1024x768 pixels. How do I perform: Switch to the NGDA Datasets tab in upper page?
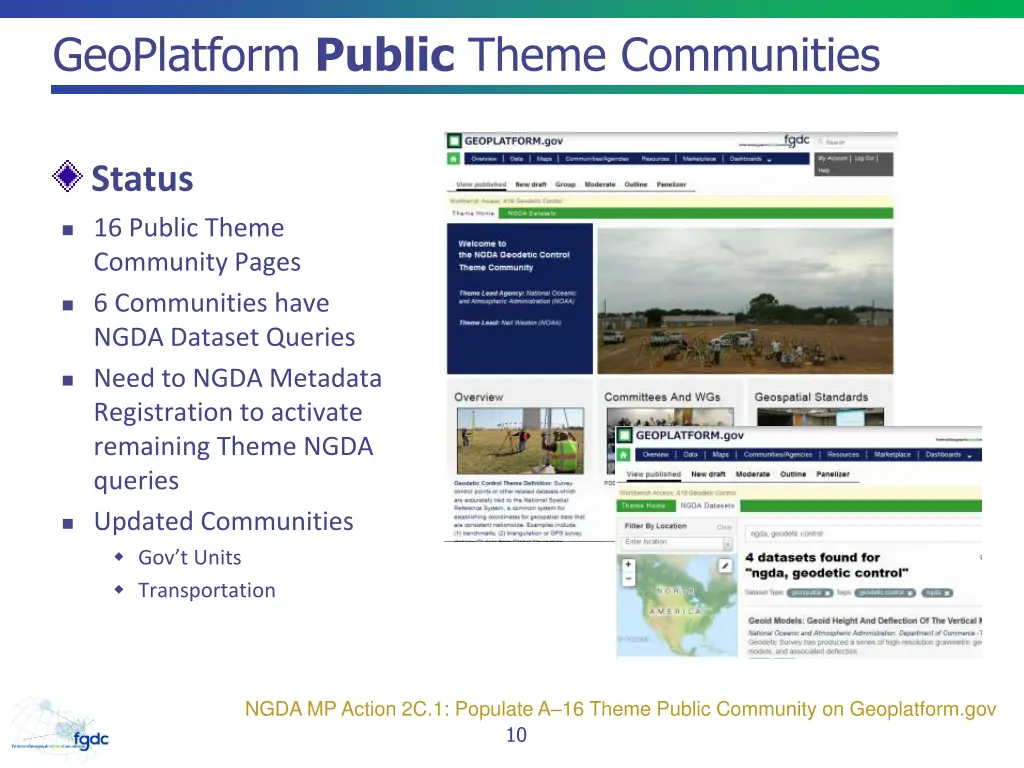[x=531, y=213]
